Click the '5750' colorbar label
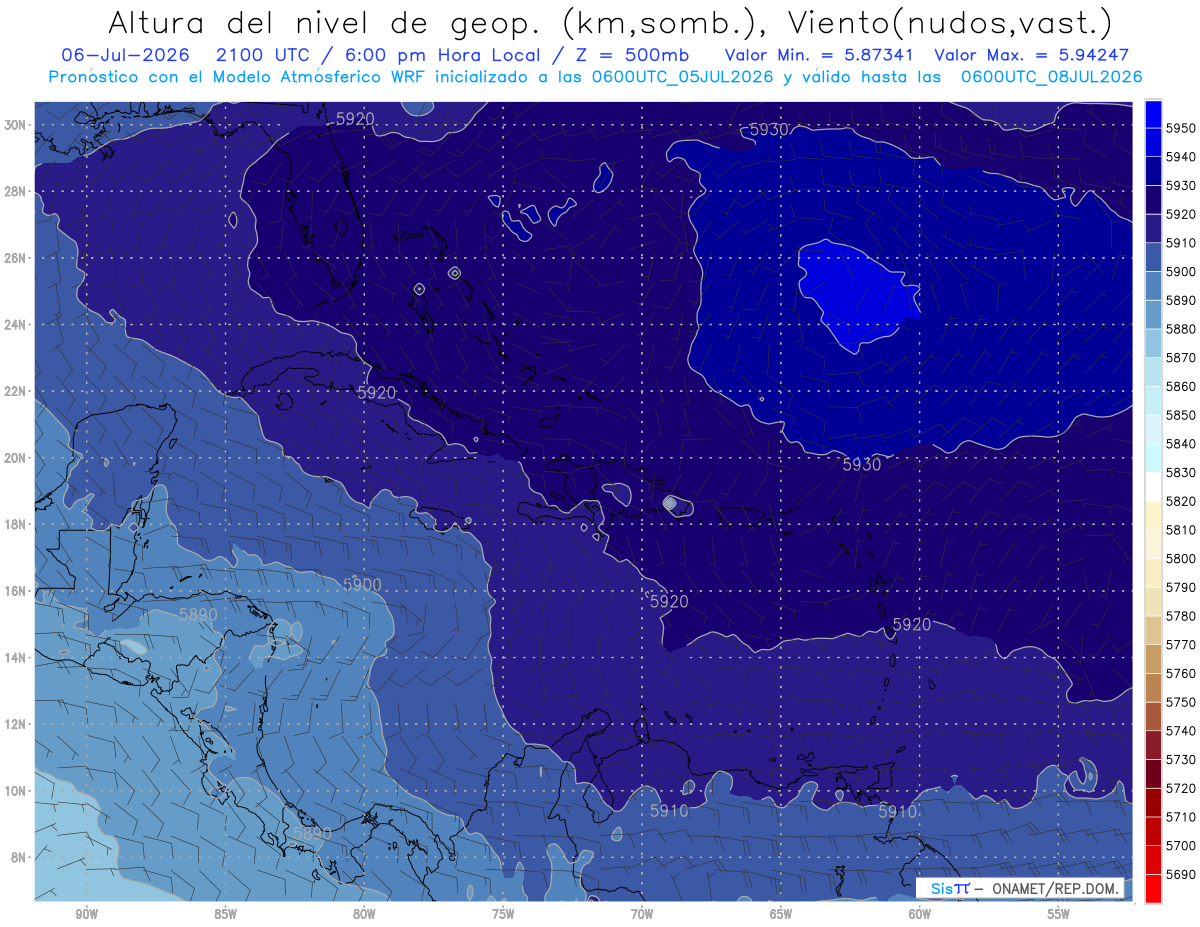 coord(1181,702)
